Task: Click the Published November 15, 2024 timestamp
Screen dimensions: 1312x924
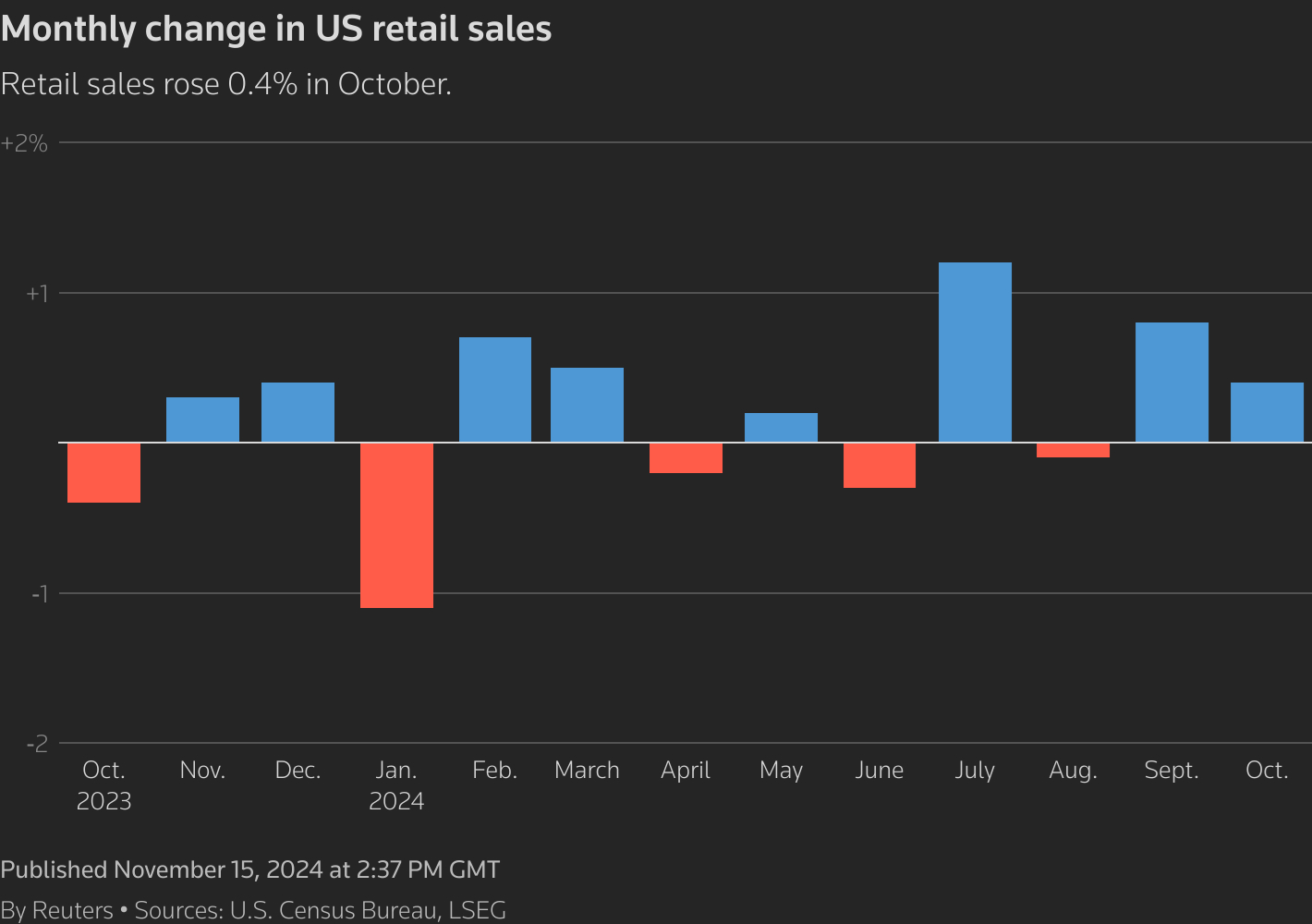Action: (x=249, y=869)
